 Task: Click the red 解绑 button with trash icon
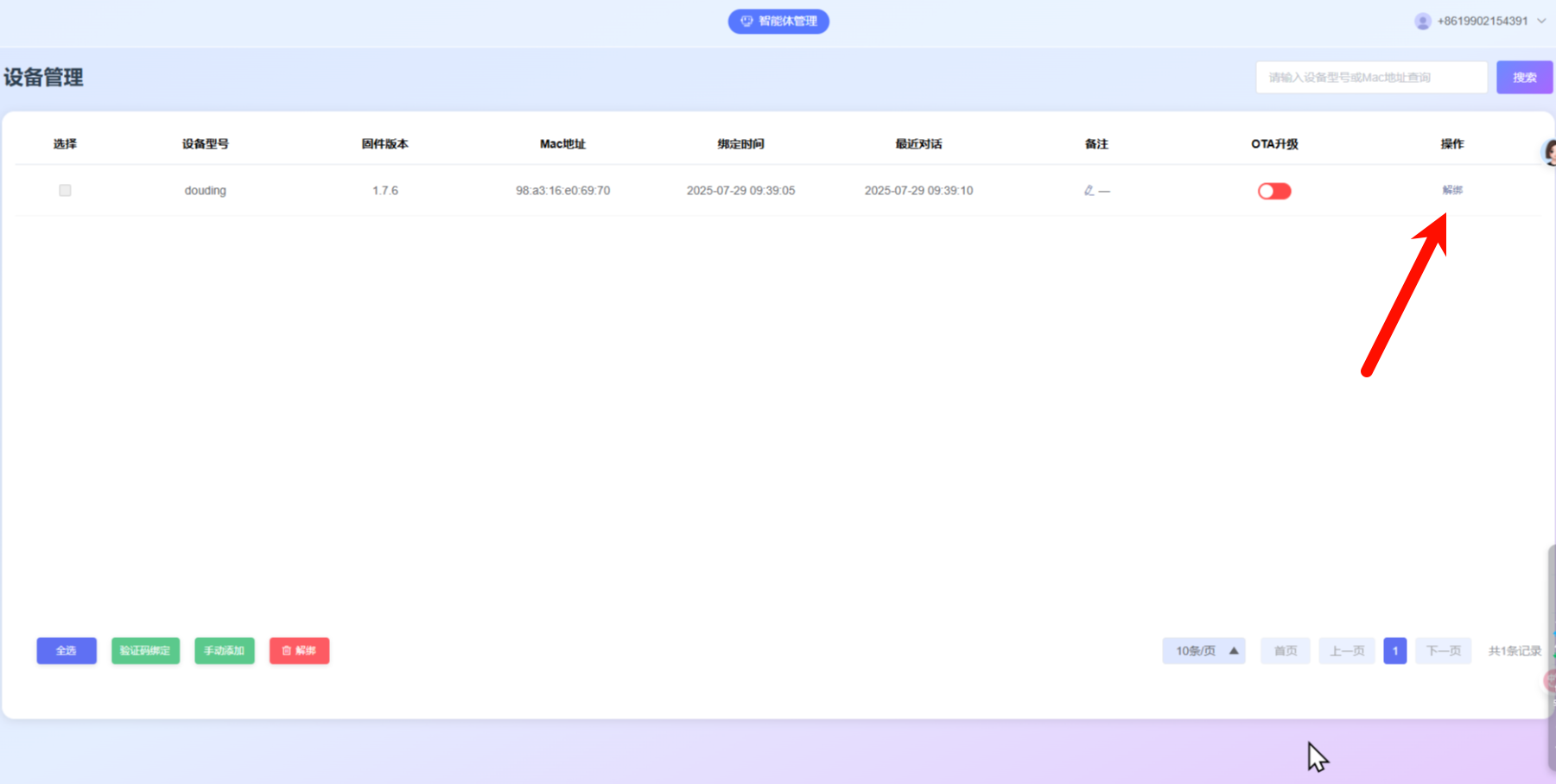click(x=299, y=650)
